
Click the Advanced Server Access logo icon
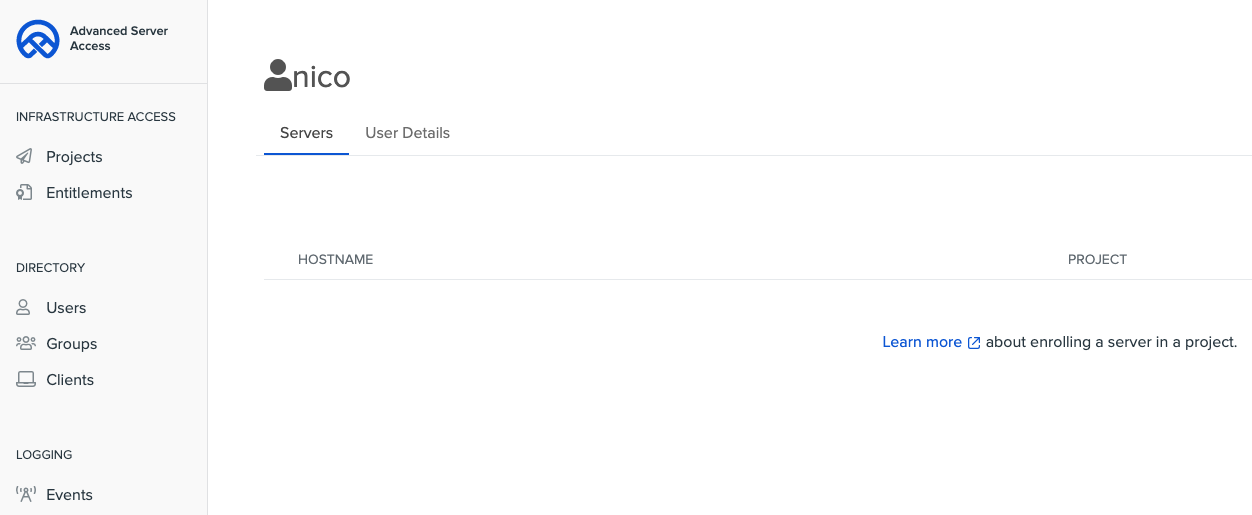(x=38, y=39)
